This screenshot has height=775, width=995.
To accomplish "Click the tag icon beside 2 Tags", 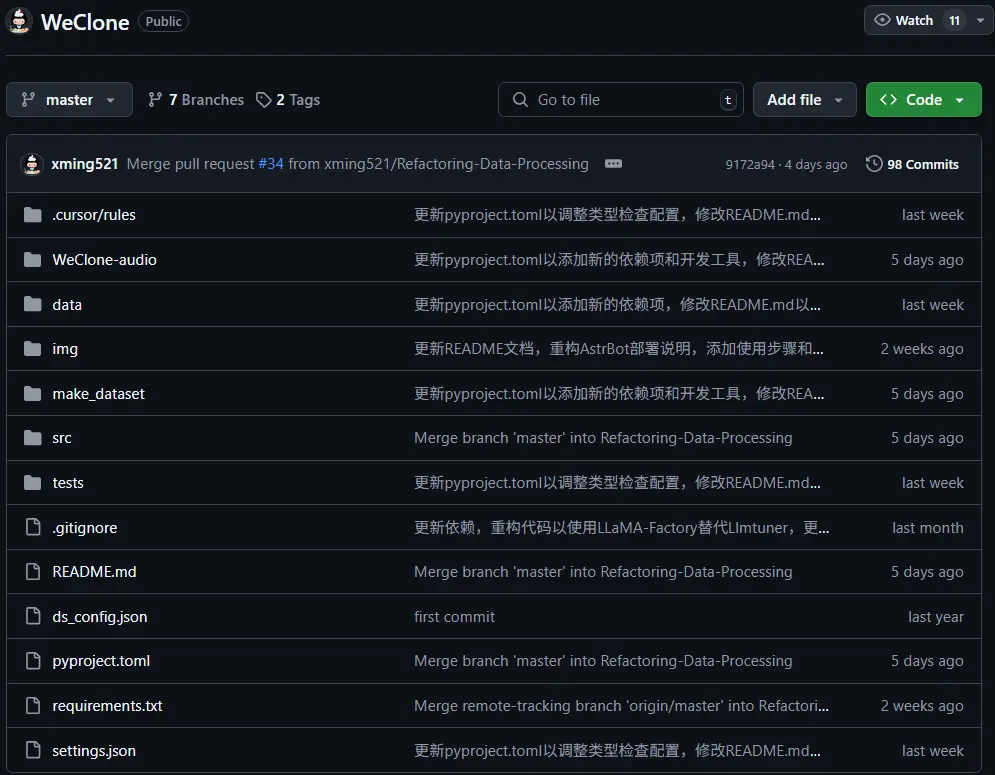I will tap(264, 100).
